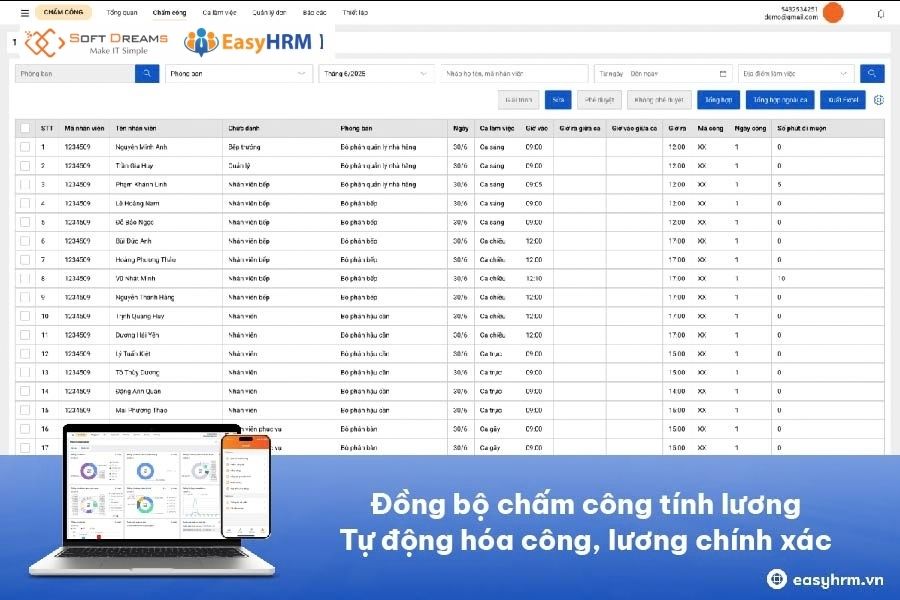Click the CHẤM CÔNG module badge
The width and height of the screenshot is (900, 600).
pos(63,12)
